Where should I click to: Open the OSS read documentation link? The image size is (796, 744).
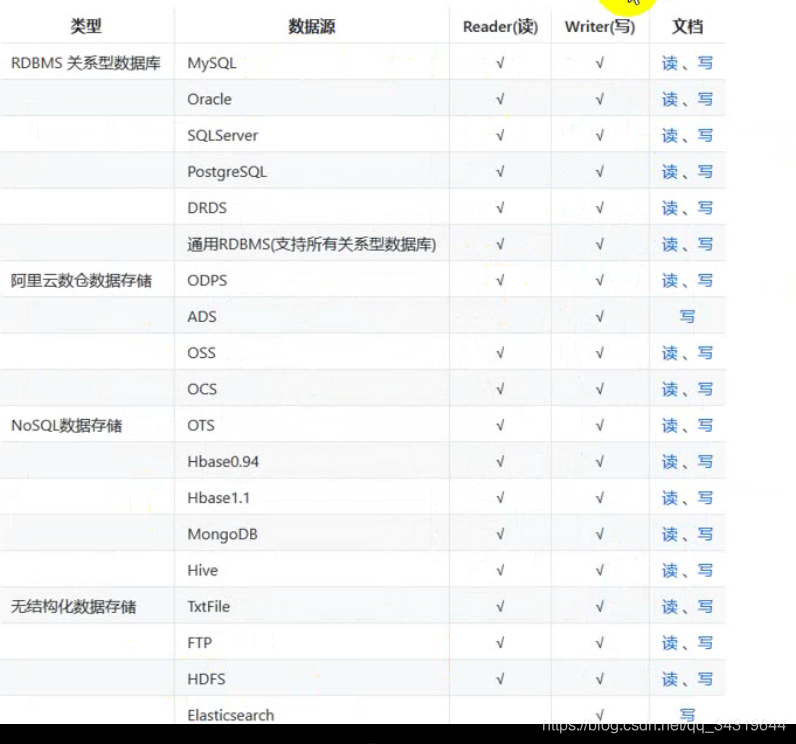coord(670,353)
